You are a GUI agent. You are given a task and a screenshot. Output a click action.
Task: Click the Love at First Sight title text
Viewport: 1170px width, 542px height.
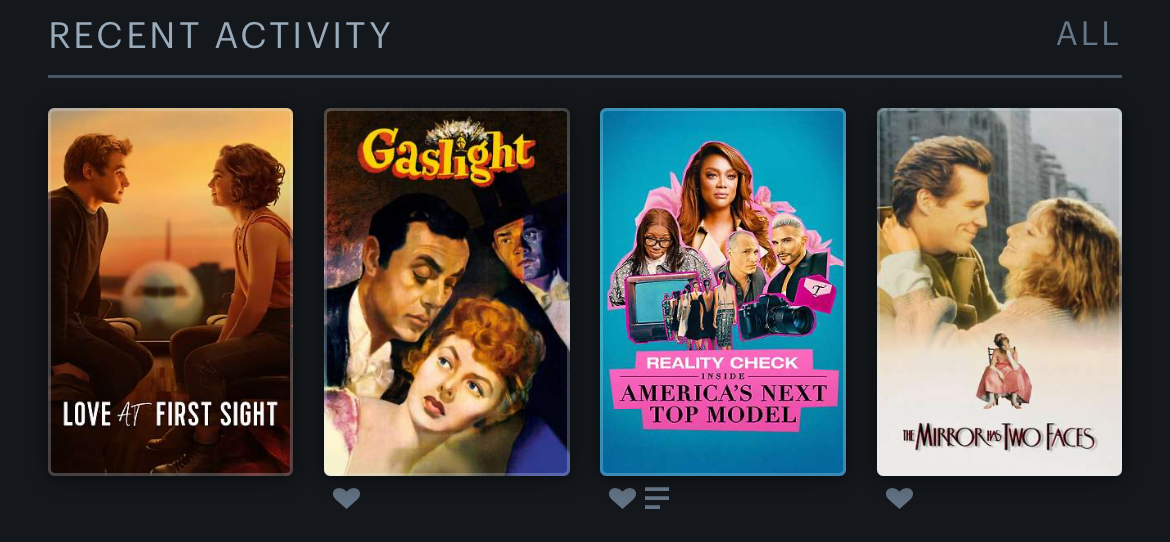tap(170, 414)
